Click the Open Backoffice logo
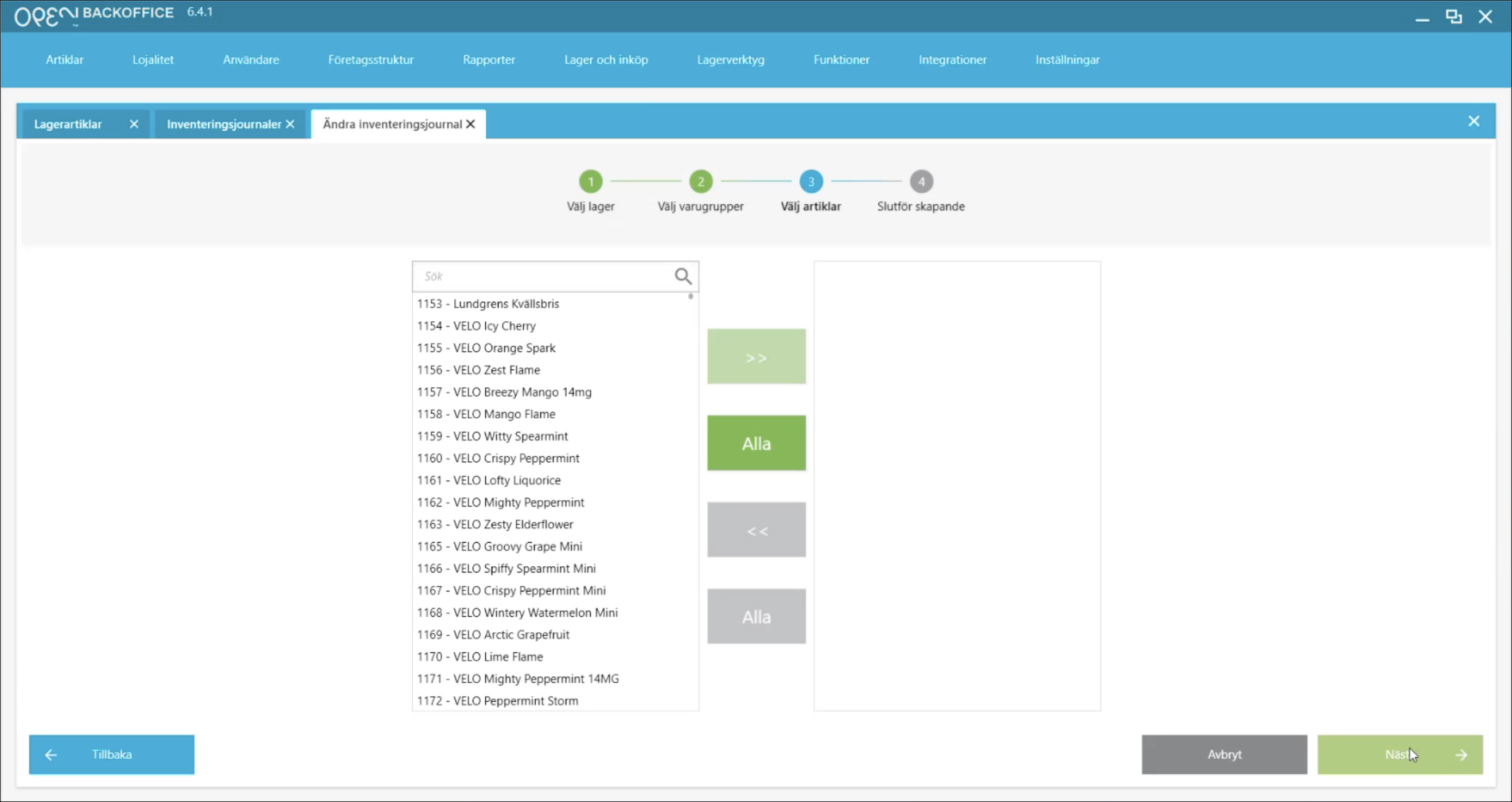 tap(94, 15)
